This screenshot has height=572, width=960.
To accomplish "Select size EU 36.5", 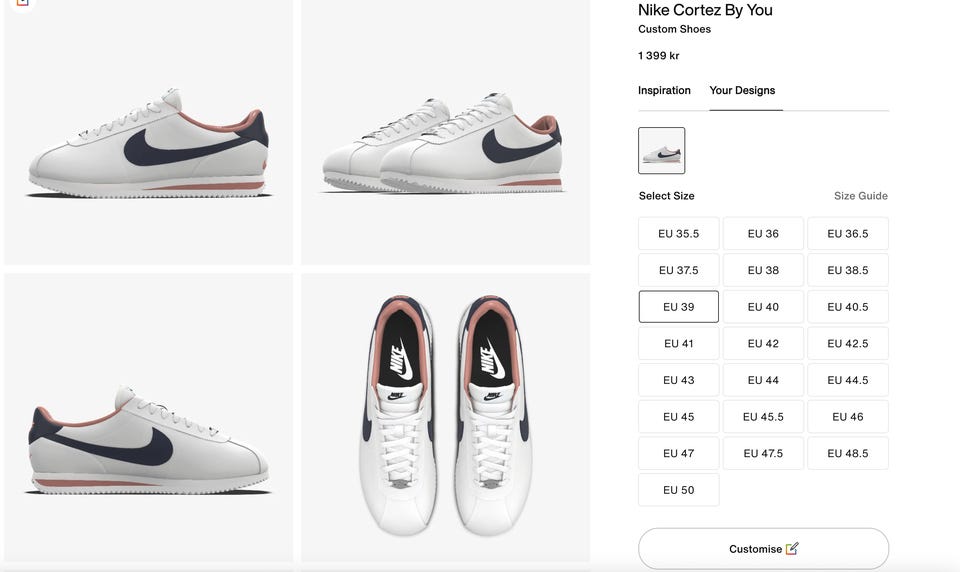I will tap(847, 233).
